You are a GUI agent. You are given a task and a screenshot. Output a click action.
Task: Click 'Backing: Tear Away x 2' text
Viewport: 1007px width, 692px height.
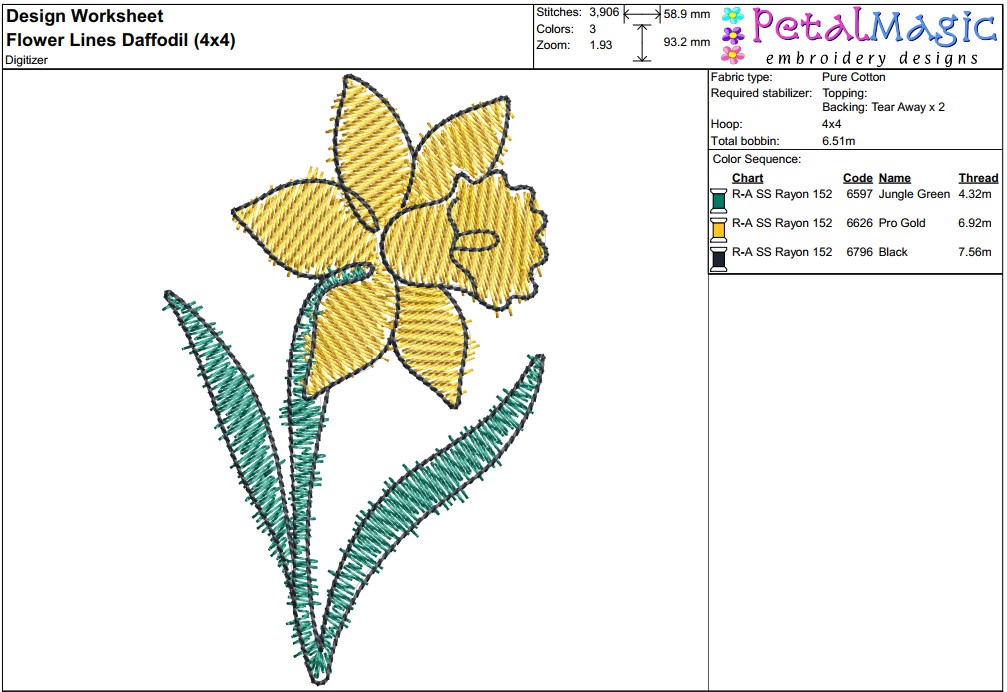click(x=883, y=107)
